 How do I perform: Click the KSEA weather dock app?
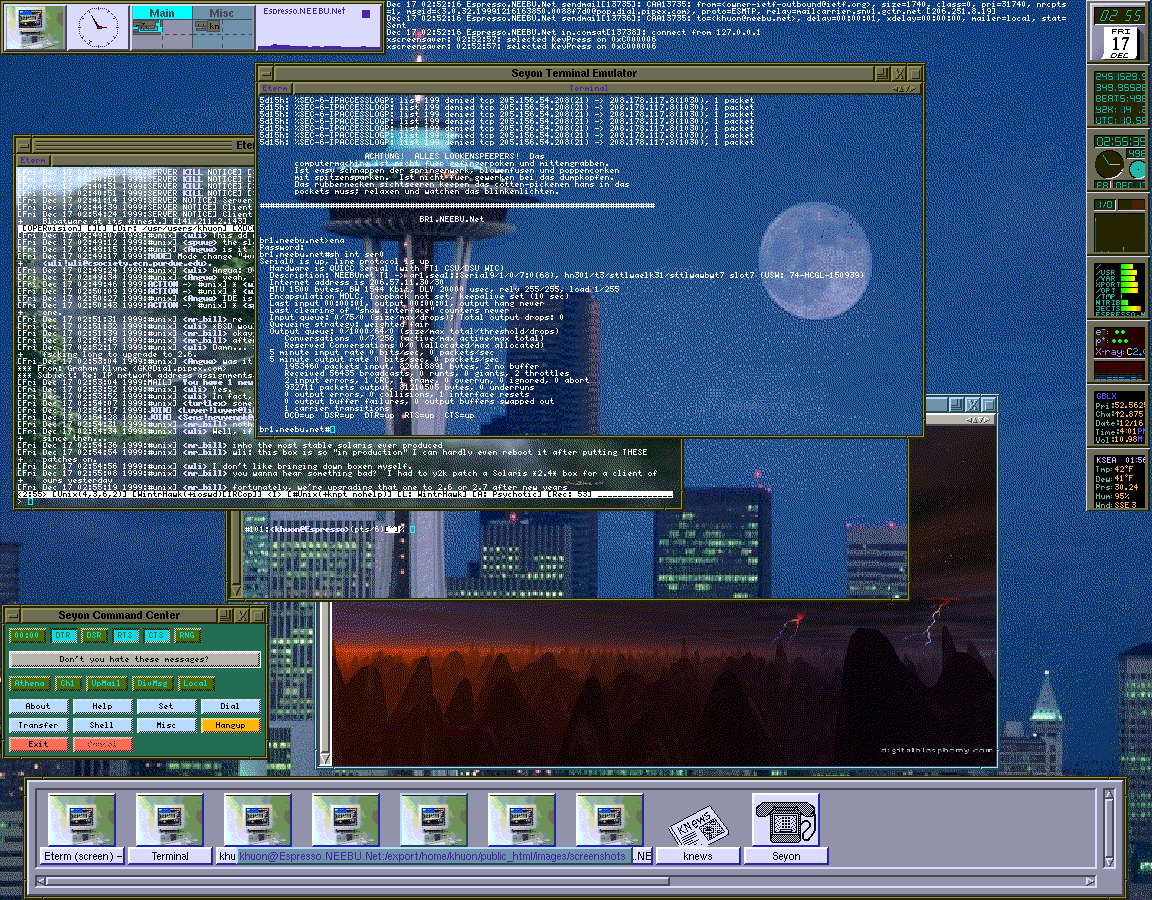point(1119,481)
